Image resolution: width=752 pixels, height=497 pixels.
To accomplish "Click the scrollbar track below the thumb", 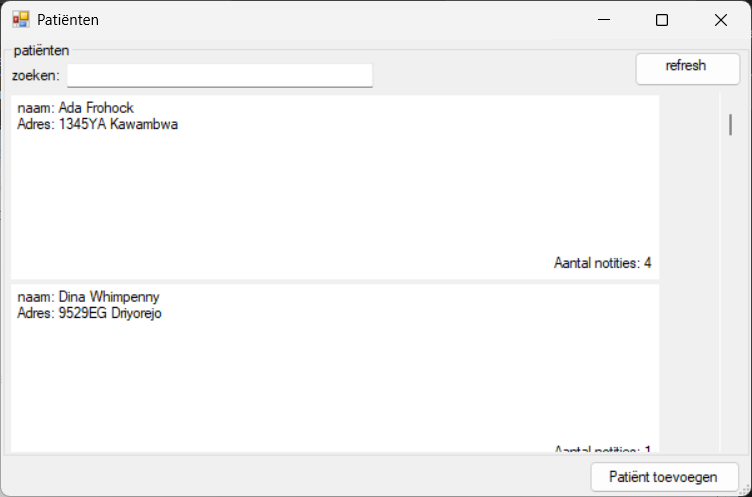I will [729, 300].
